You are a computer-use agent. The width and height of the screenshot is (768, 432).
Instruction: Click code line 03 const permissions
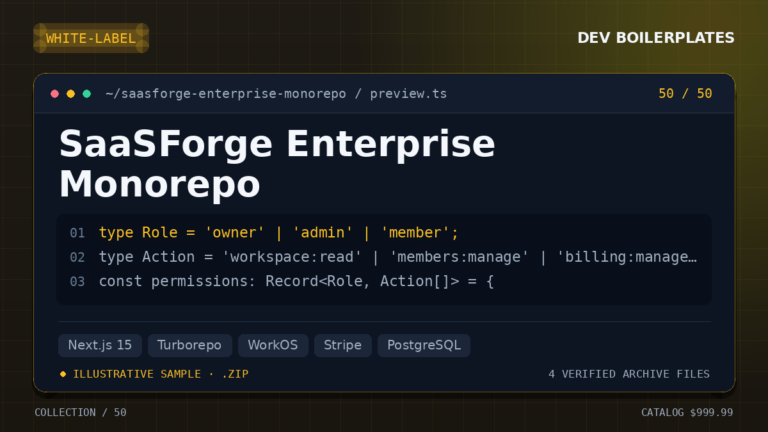coord(296,282)
